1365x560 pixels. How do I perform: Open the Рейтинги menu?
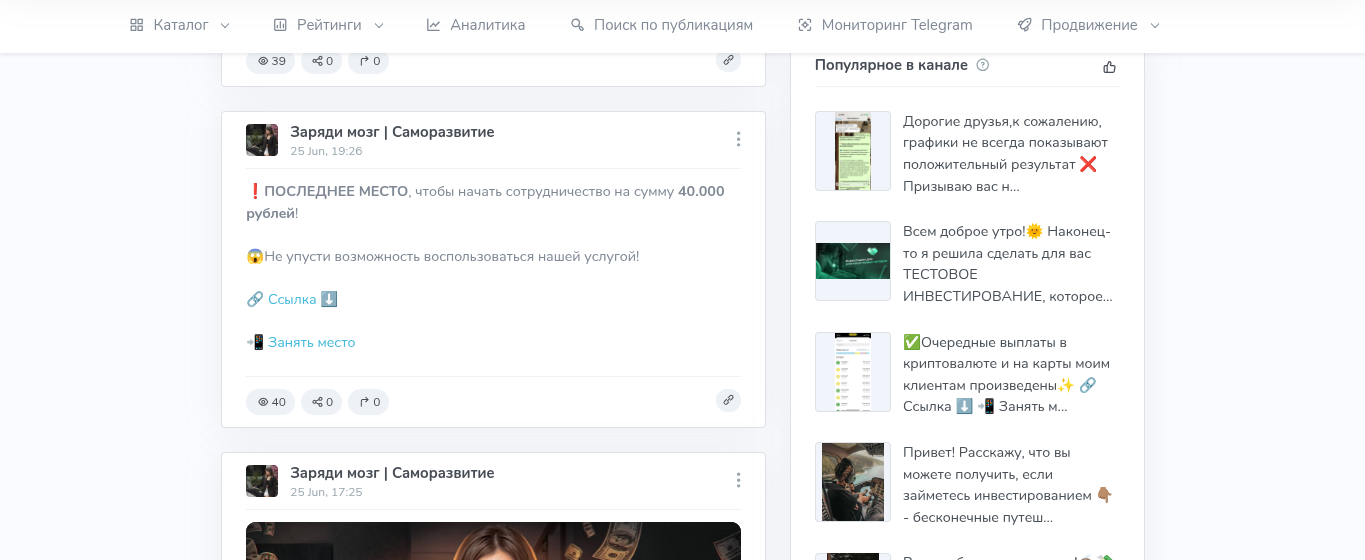click(329, 25)
